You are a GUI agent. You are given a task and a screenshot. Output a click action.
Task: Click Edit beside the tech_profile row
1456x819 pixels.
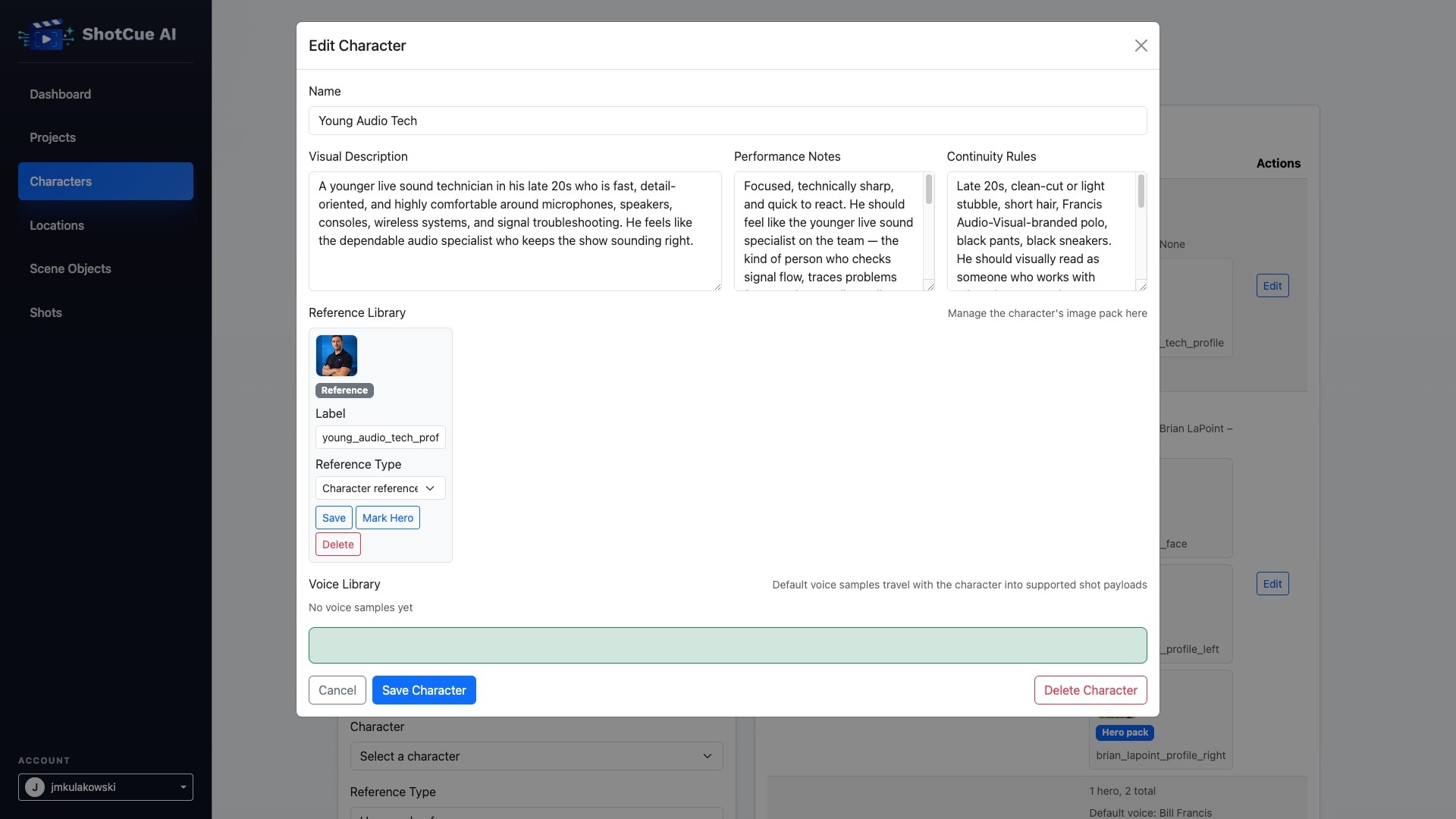point(1272,286)
